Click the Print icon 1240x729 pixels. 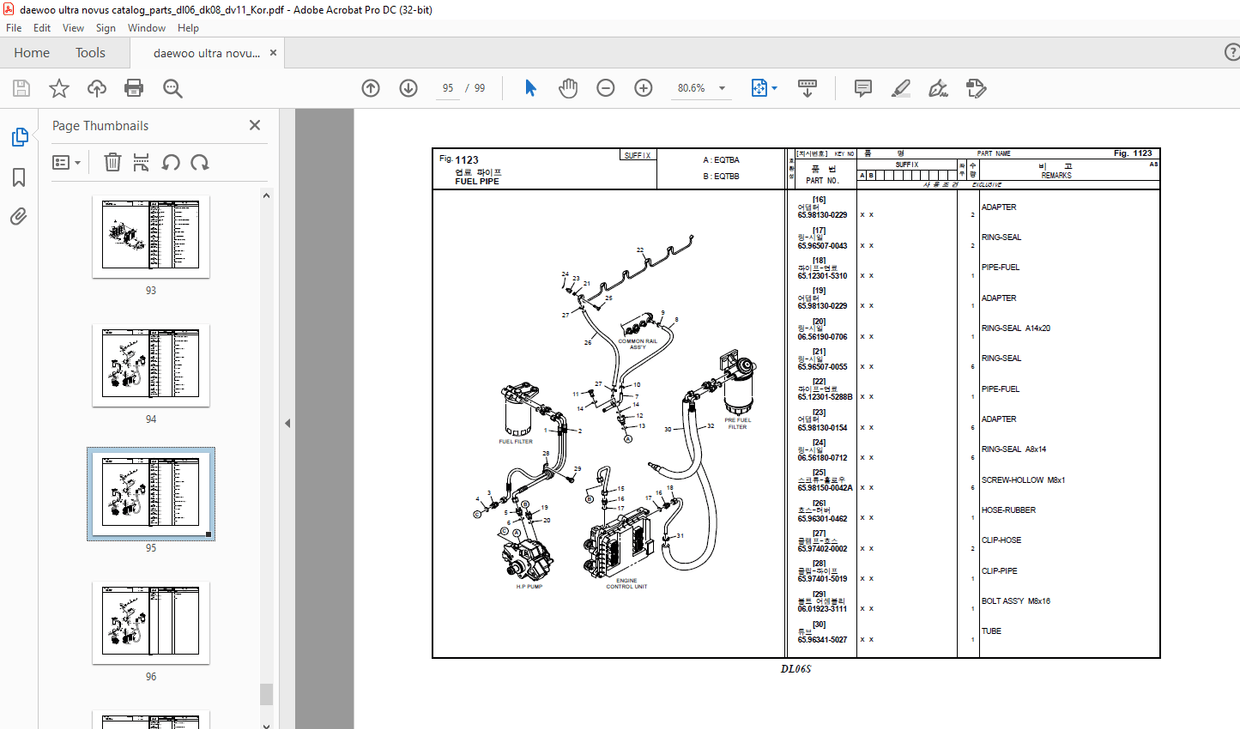tap(133, 88)
